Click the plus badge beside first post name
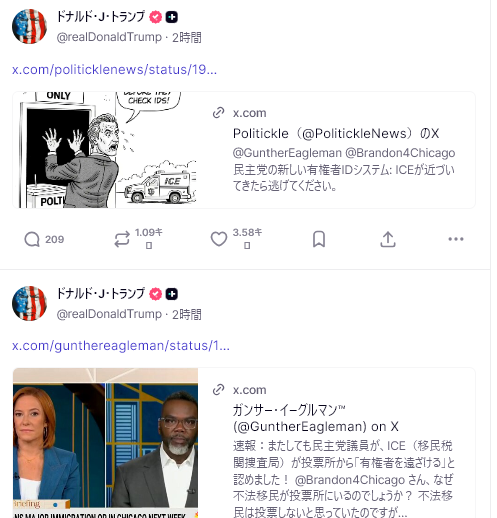The width and height of the screenshot is (497, 518). pyautogui.click(x=172, y=17)
